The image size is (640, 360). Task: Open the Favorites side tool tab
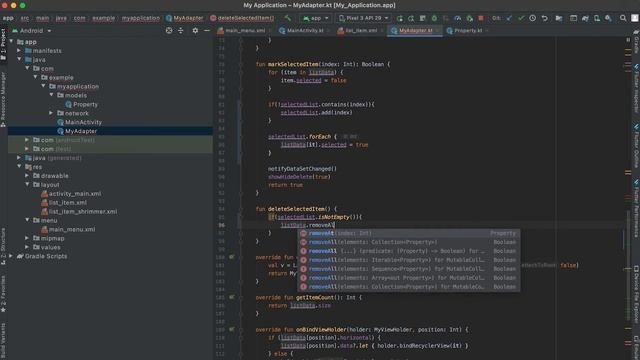pyautogui.click(x=3, y=294)
